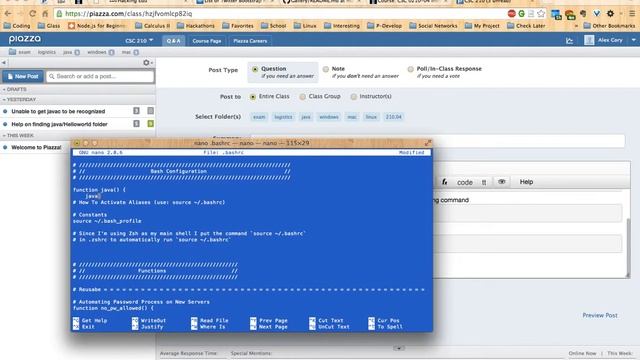Open the Node.js for Beginners bookmark
640x360 pixels.
pyautogui.click(x=98, y=26)
